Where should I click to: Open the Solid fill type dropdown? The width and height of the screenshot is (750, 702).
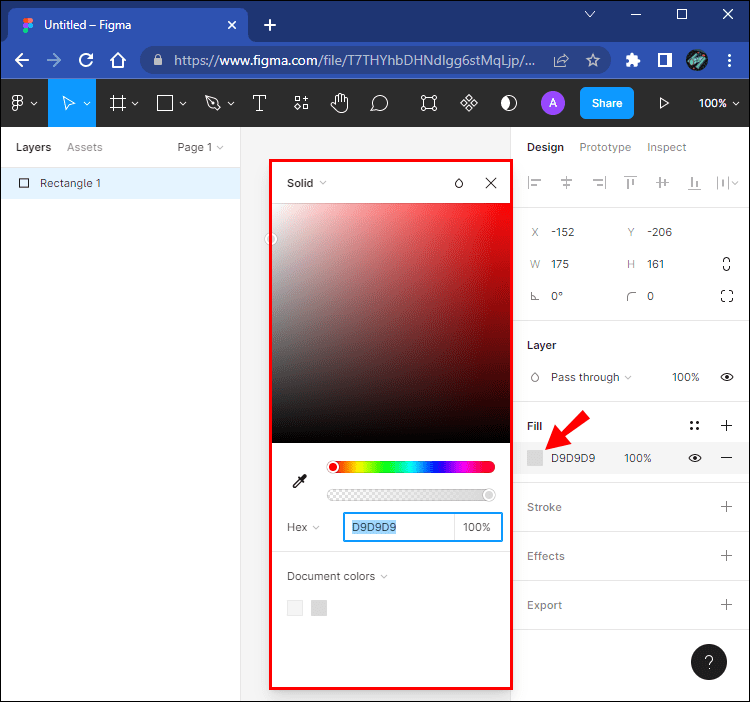pyautogui.click(x=306, y=183)
